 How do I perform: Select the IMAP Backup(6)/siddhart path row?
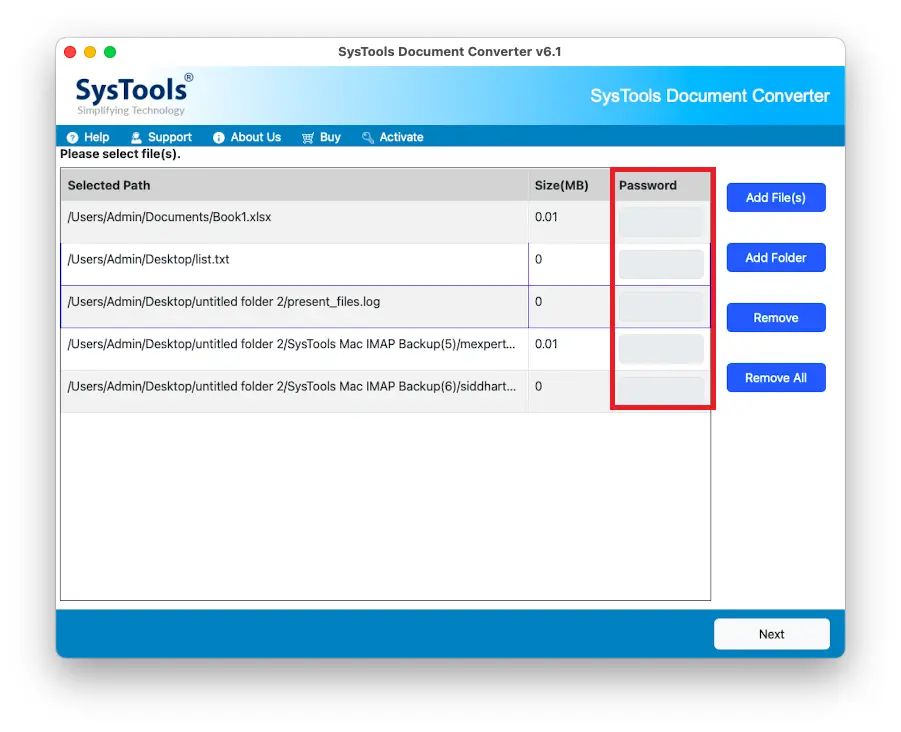(291, 387)
